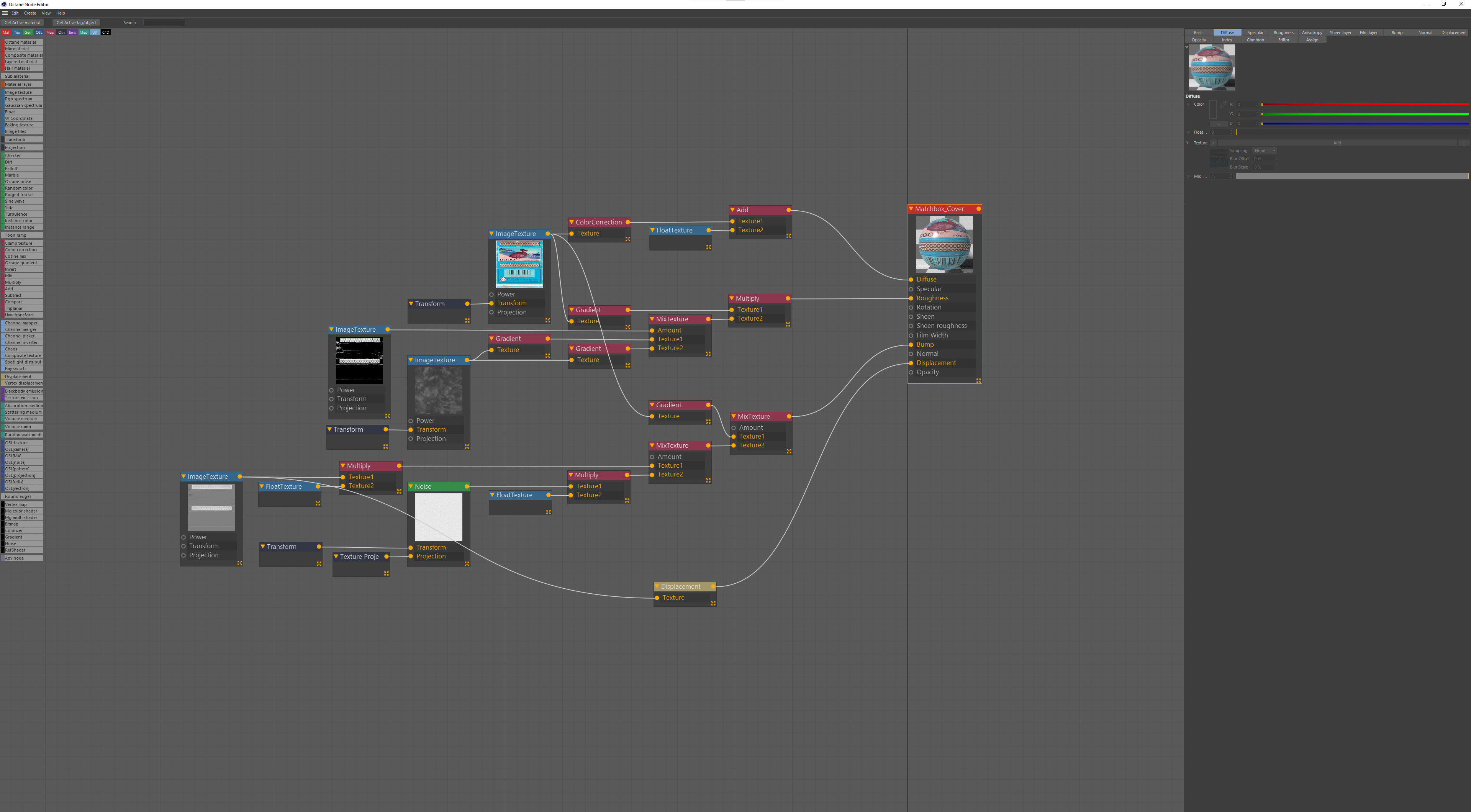1471x812 pixels.
Task: Open the View menu
Action: (x=46, y=13)
